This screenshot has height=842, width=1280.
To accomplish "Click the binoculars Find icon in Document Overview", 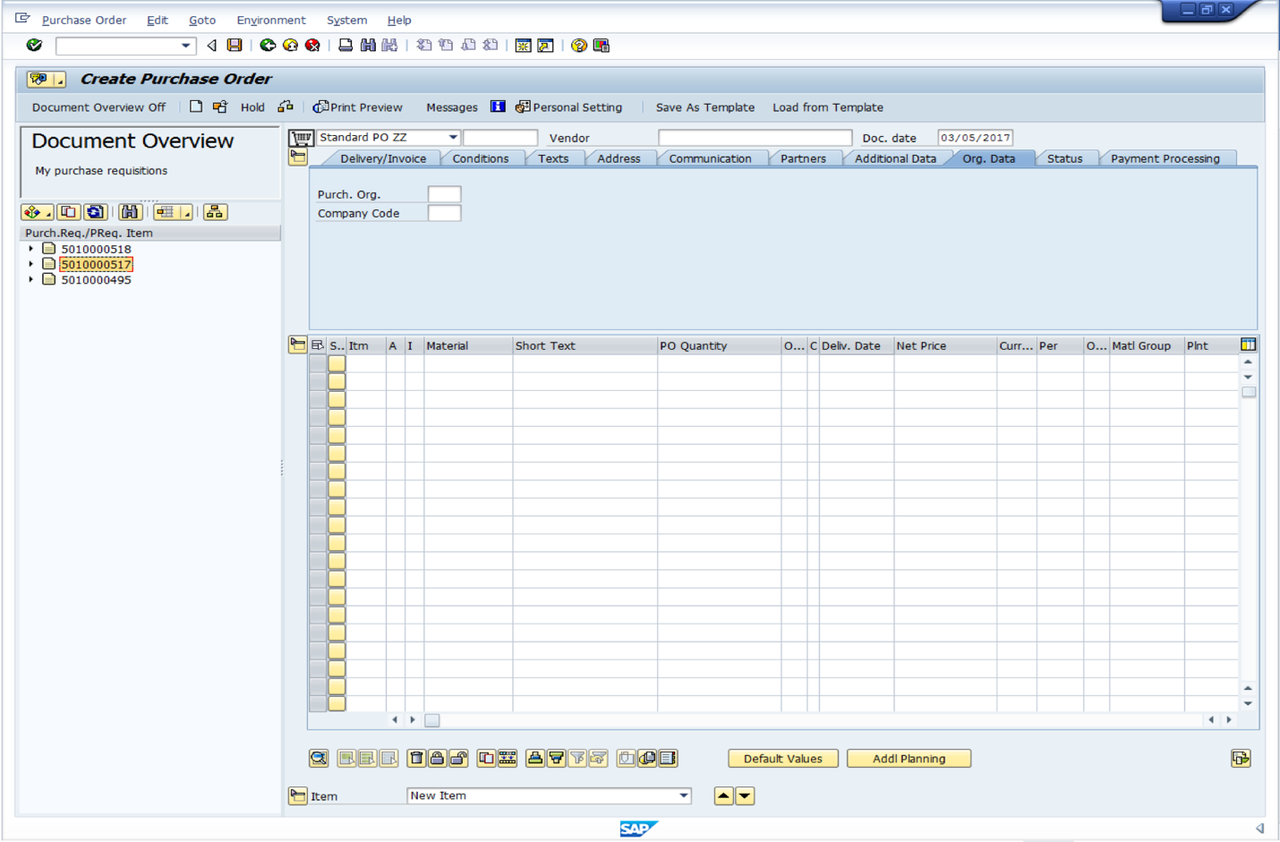I will pos(130,212).
